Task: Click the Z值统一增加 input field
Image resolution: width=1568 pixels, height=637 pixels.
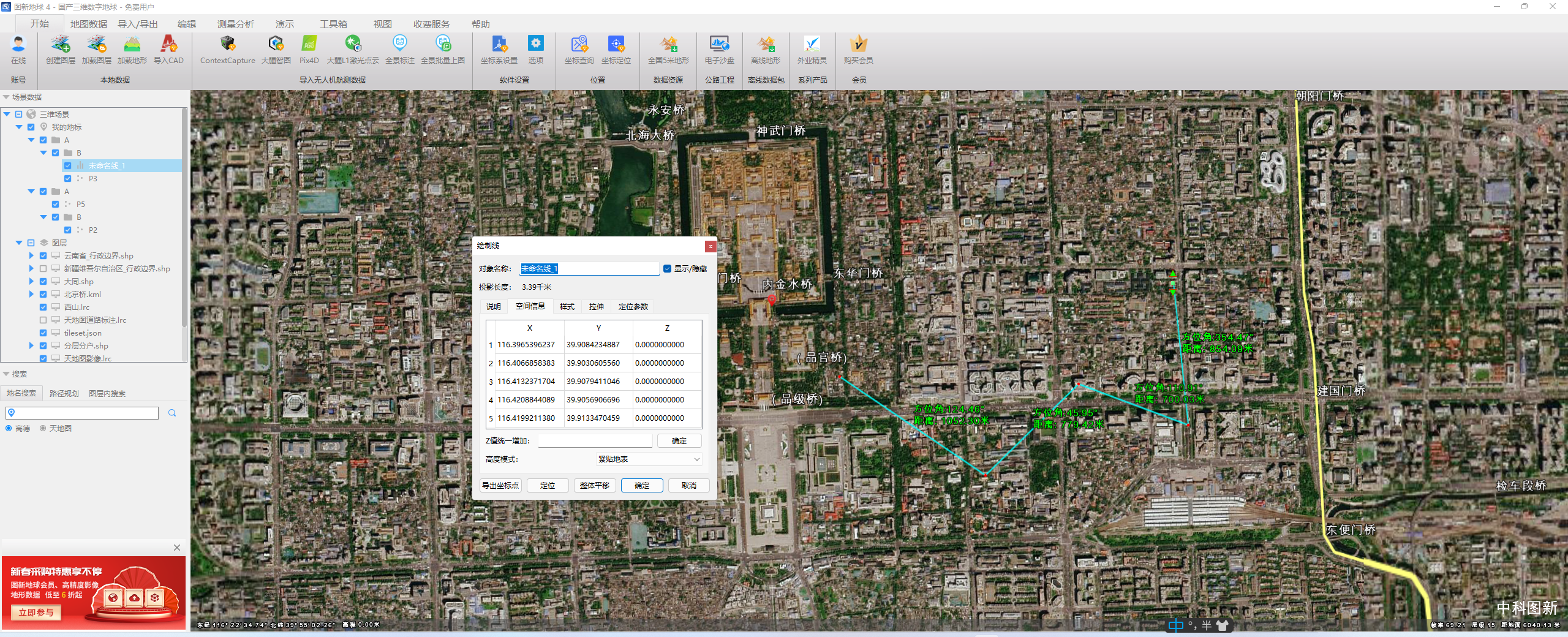Action: point(595,440)
